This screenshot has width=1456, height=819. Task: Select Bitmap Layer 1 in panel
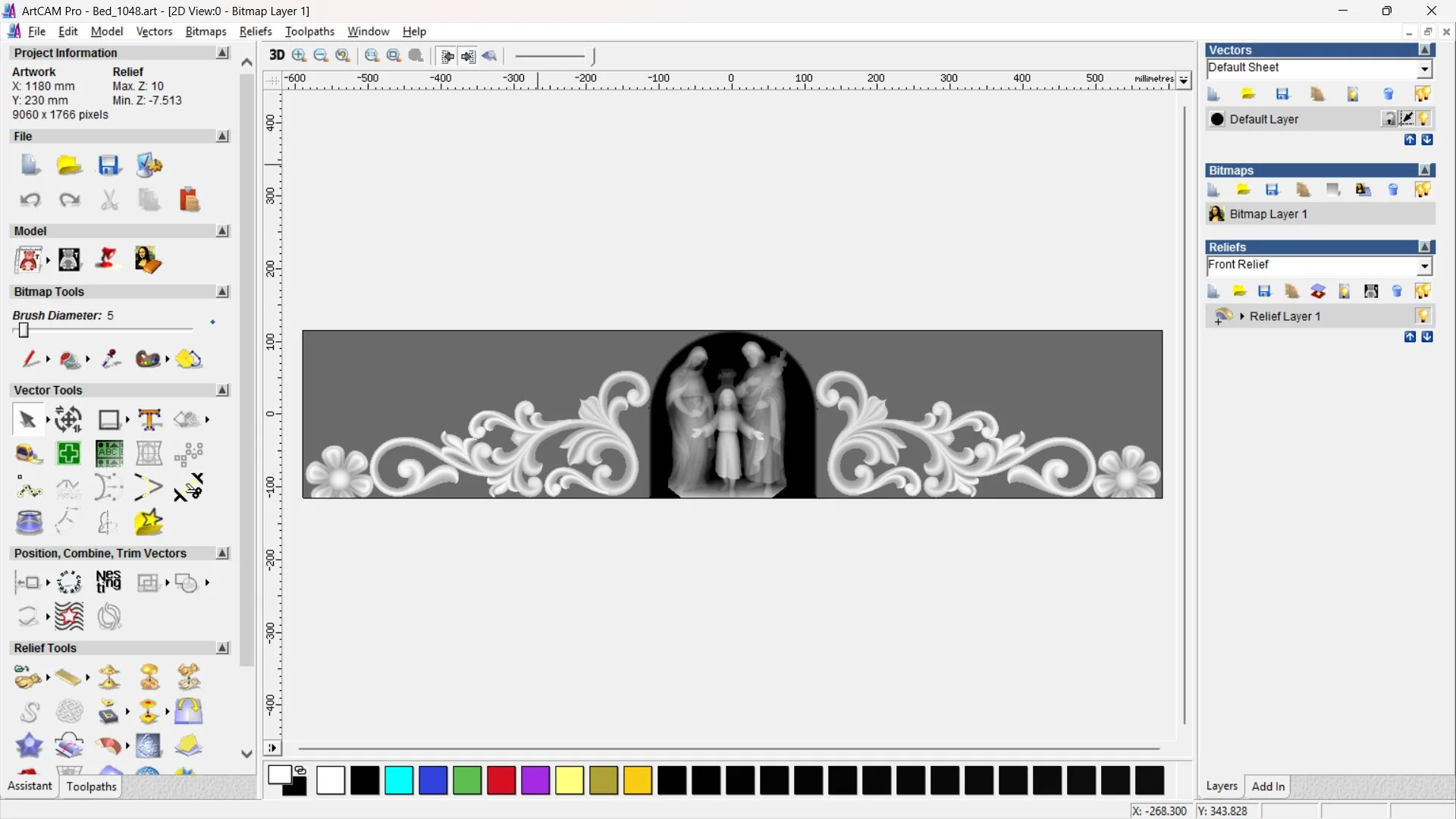click(1268, 215)
